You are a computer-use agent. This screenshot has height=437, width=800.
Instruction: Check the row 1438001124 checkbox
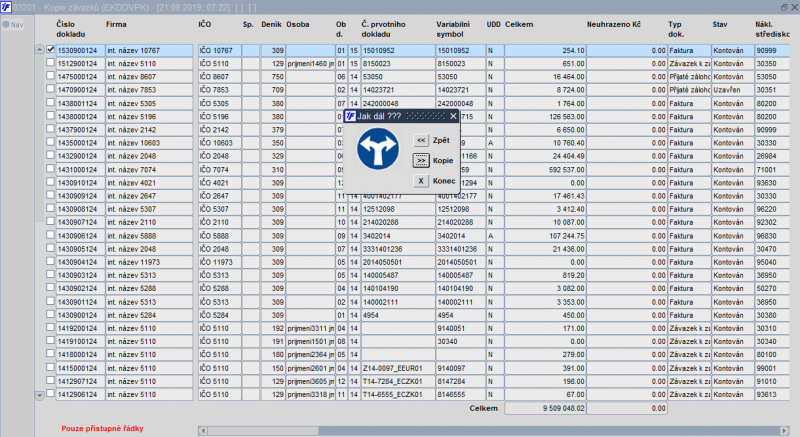[x=50, y=102]
